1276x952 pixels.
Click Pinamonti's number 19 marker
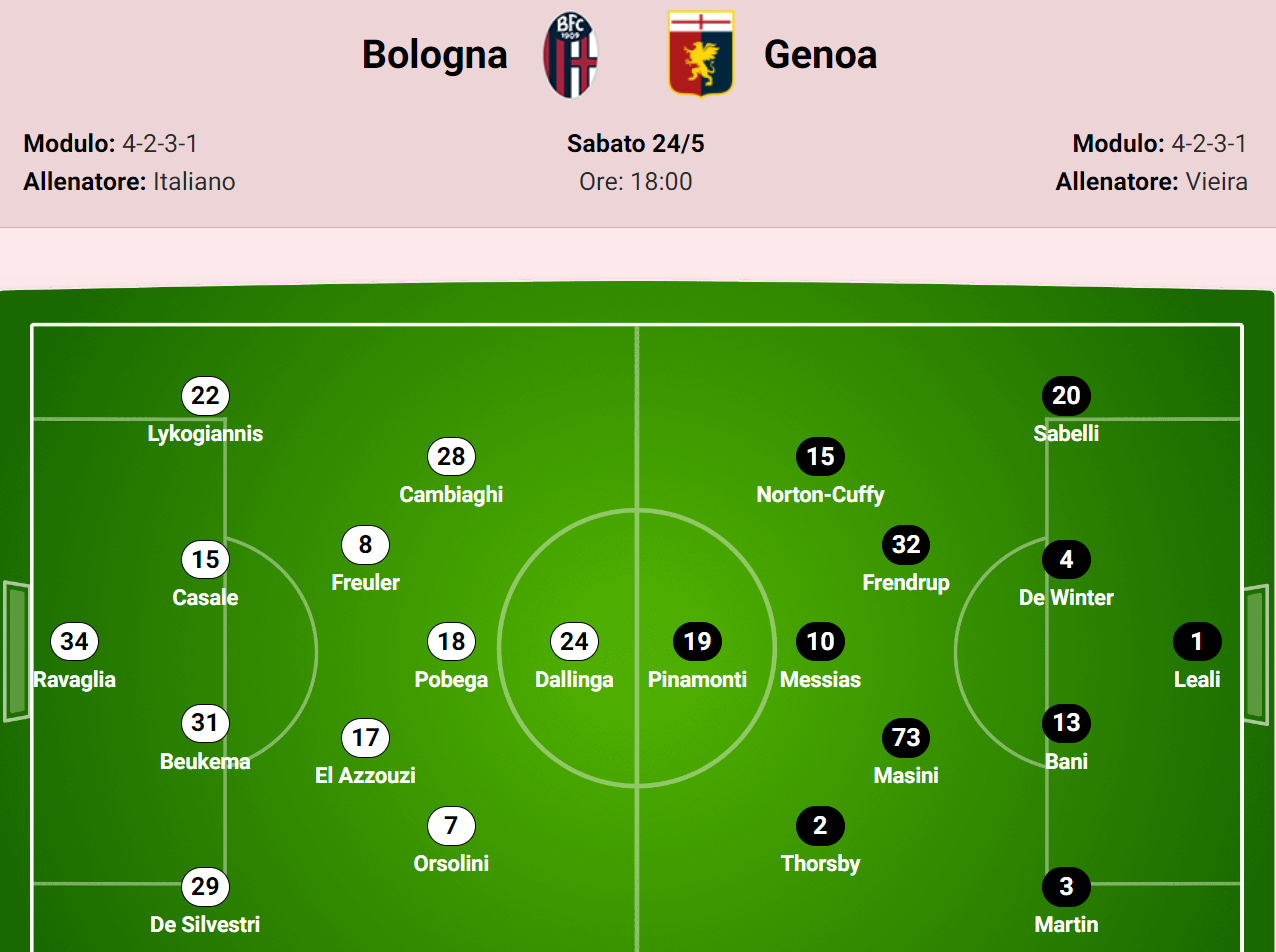pyautogui.click(x=697, y=642)
